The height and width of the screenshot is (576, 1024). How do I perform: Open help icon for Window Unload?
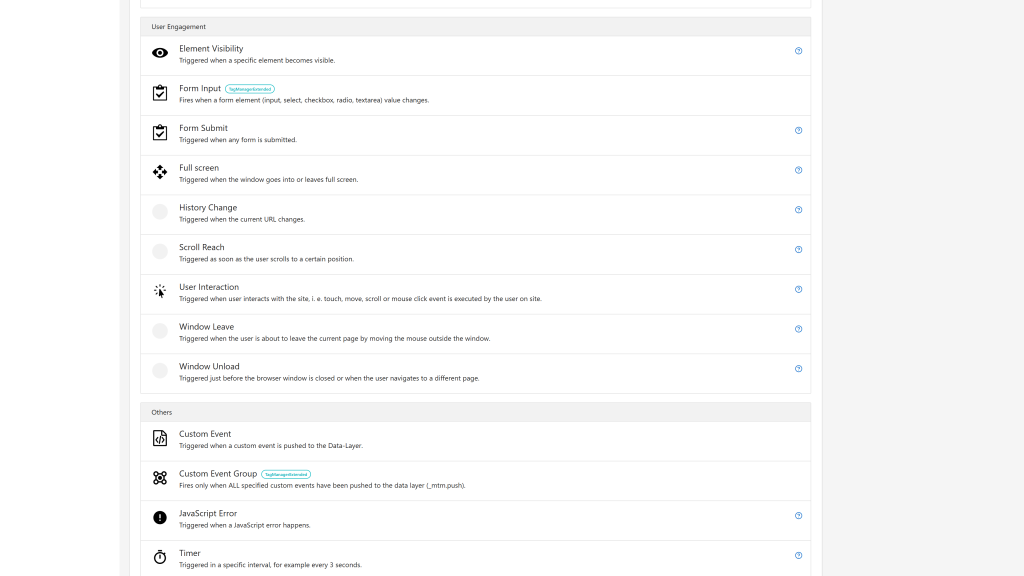(x=798, y=369)
